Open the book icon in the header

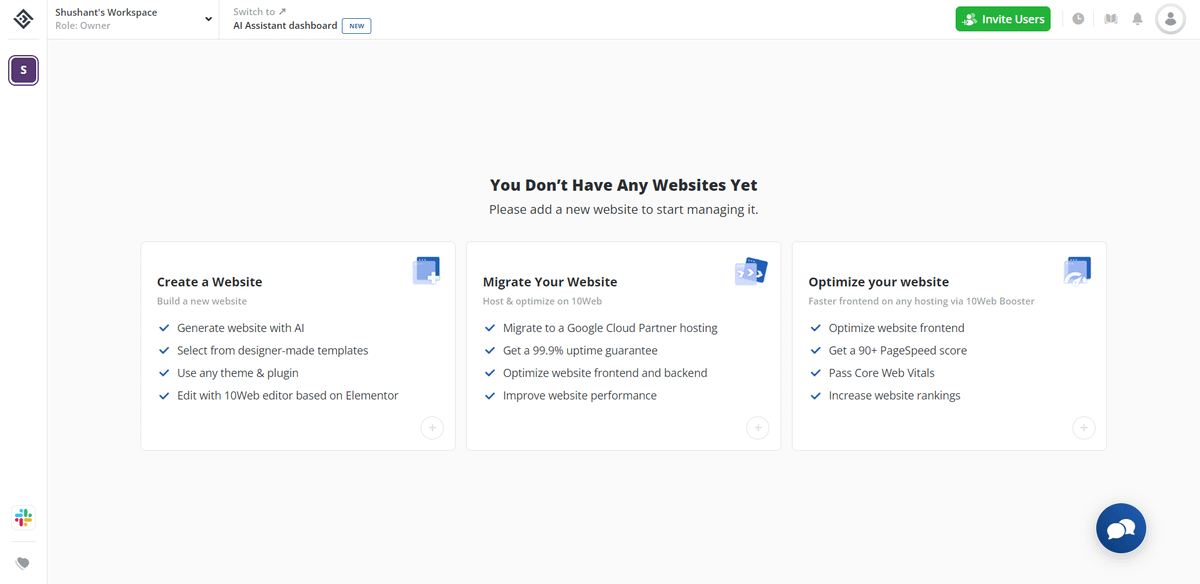pos(1110,19)
